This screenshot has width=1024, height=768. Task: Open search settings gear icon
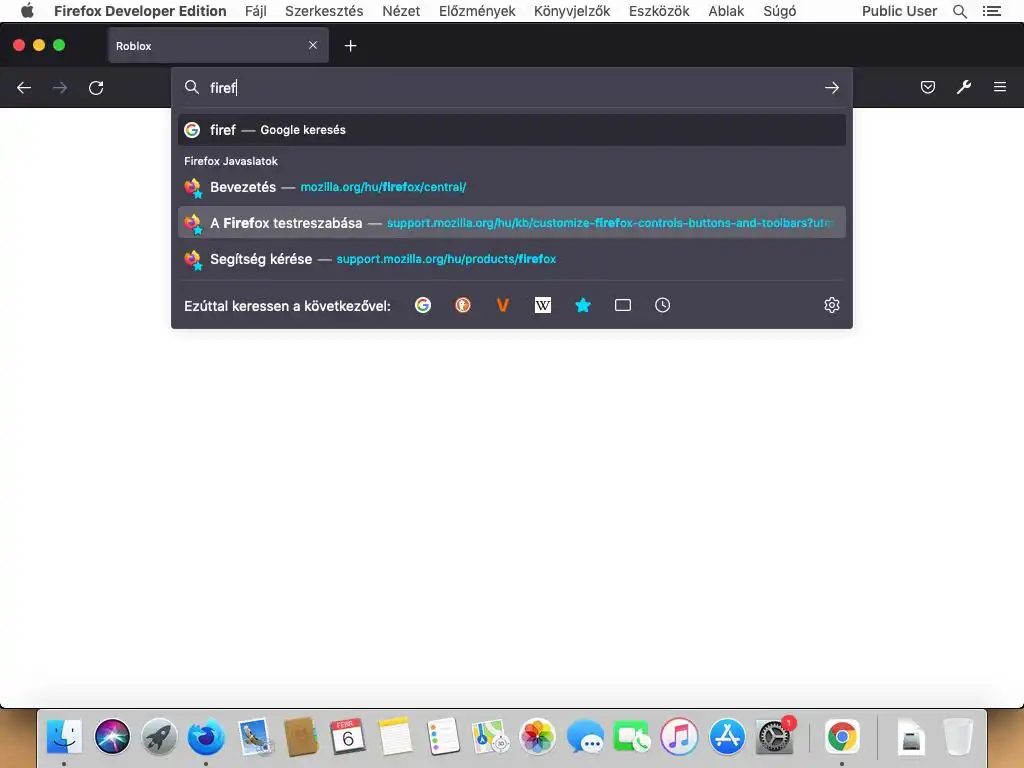click(x=831, y=305)
